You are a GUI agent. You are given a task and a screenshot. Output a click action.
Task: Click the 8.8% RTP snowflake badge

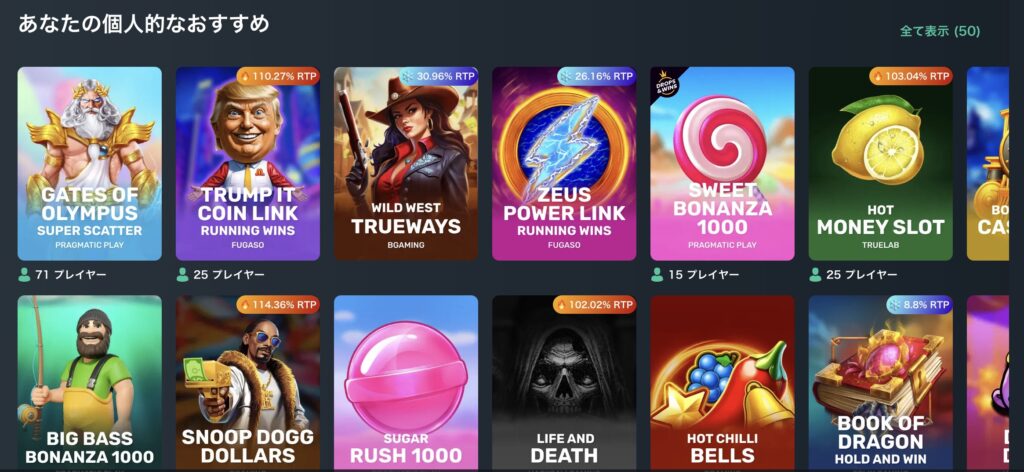pos(919,304)
